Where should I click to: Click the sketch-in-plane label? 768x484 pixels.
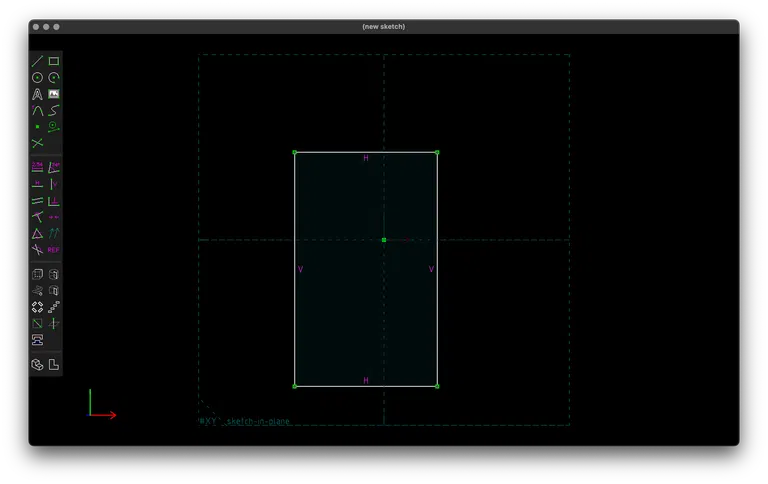point(258,421)
